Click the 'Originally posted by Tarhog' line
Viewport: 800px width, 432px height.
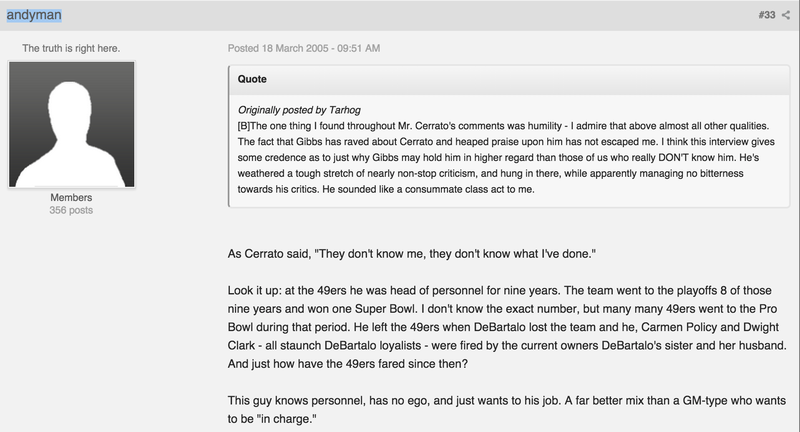click(x=299, y=110)
